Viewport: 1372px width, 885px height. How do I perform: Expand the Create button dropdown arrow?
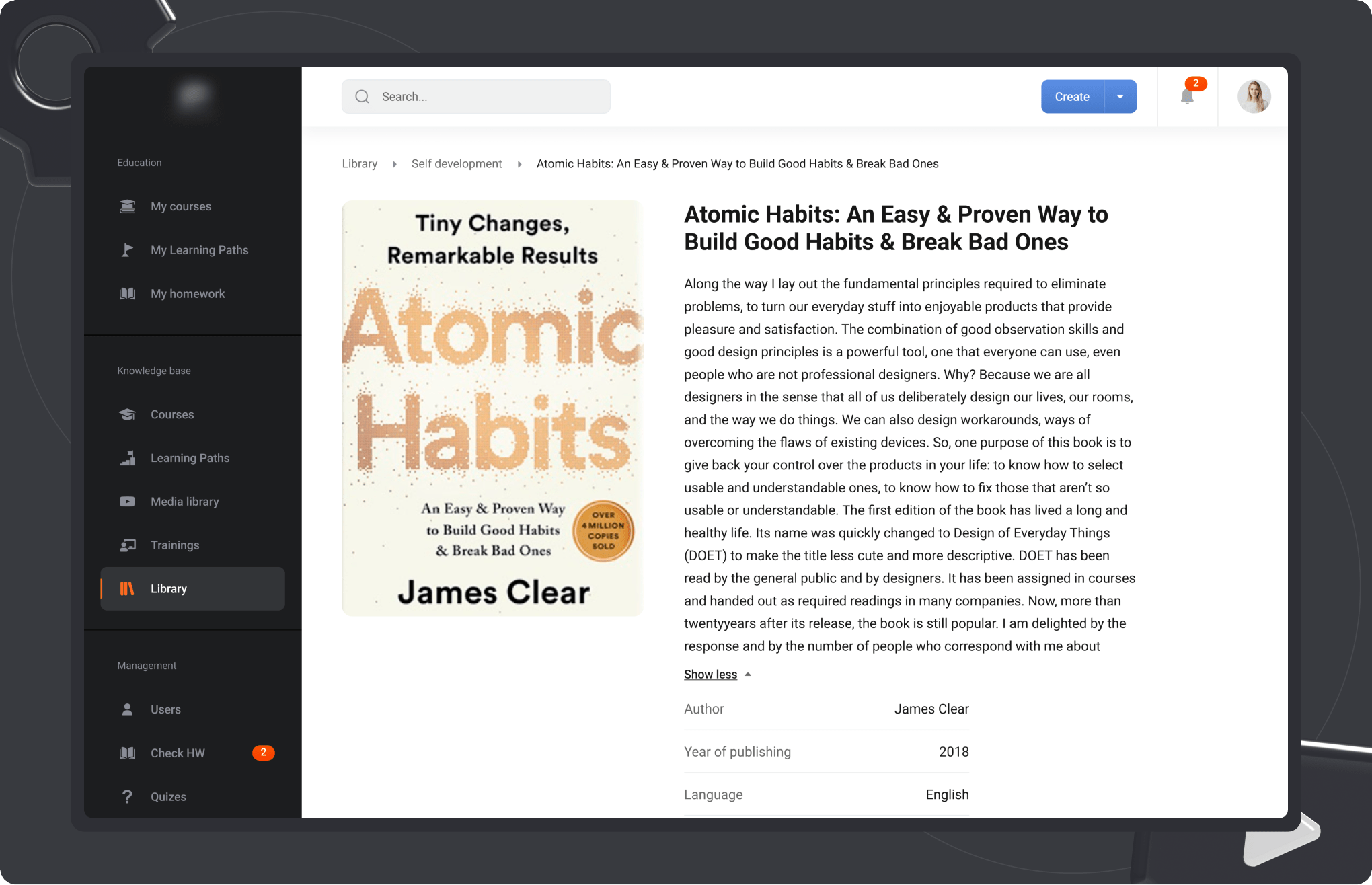(1120, 97)
